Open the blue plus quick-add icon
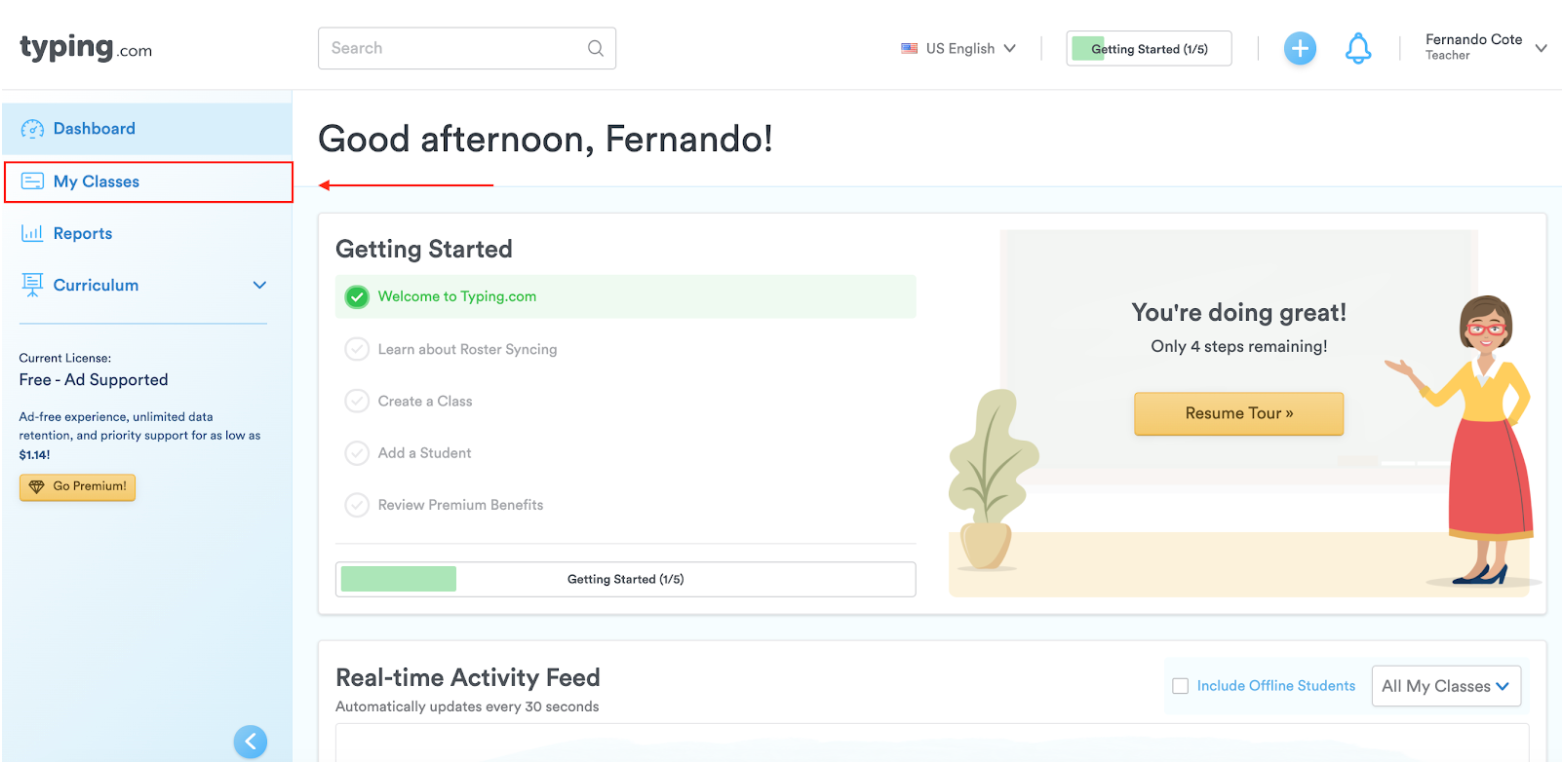Viewport: 1566px width, 762px height. (1299, 48)
